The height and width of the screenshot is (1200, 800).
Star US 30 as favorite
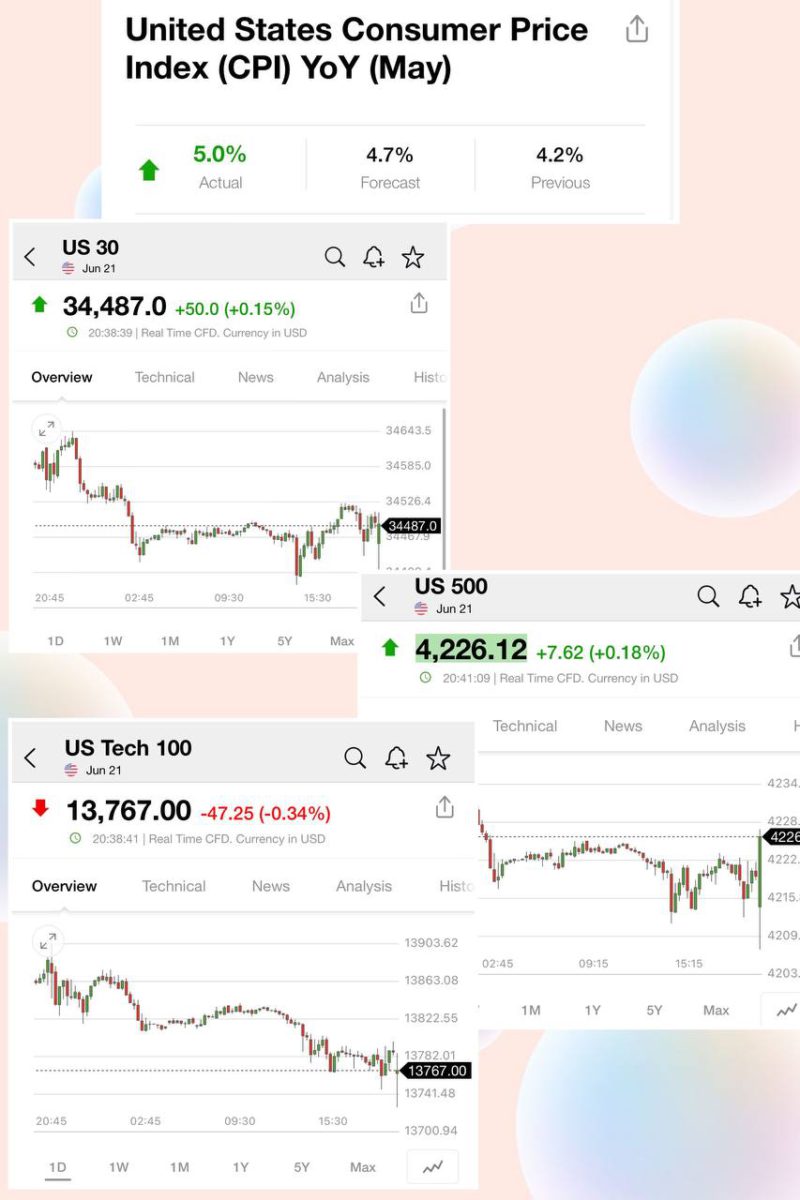413,257
